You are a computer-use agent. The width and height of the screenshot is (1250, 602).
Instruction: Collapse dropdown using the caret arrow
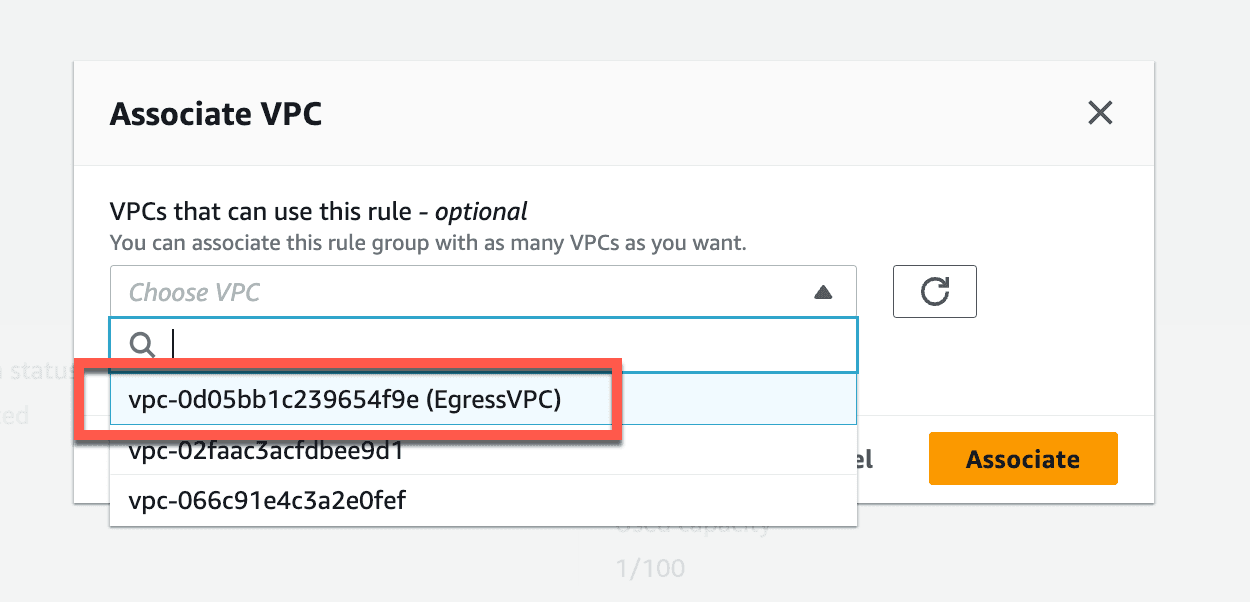point(823,293)
